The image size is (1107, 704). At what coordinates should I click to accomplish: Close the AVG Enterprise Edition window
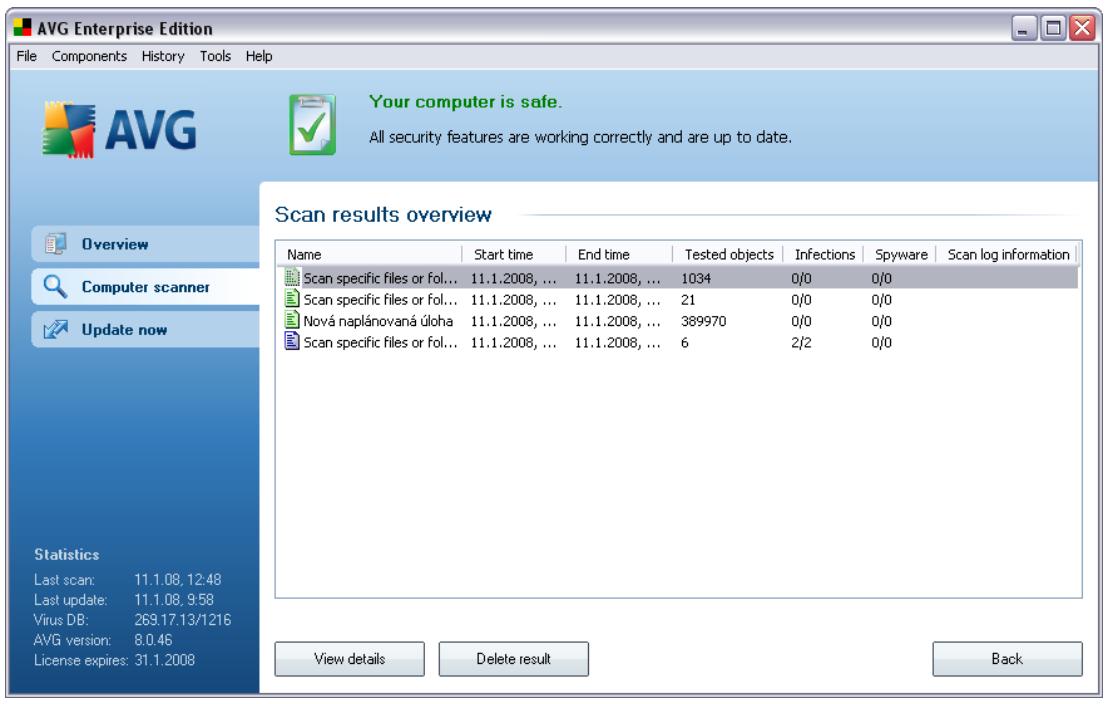(x=1082, y=28)
